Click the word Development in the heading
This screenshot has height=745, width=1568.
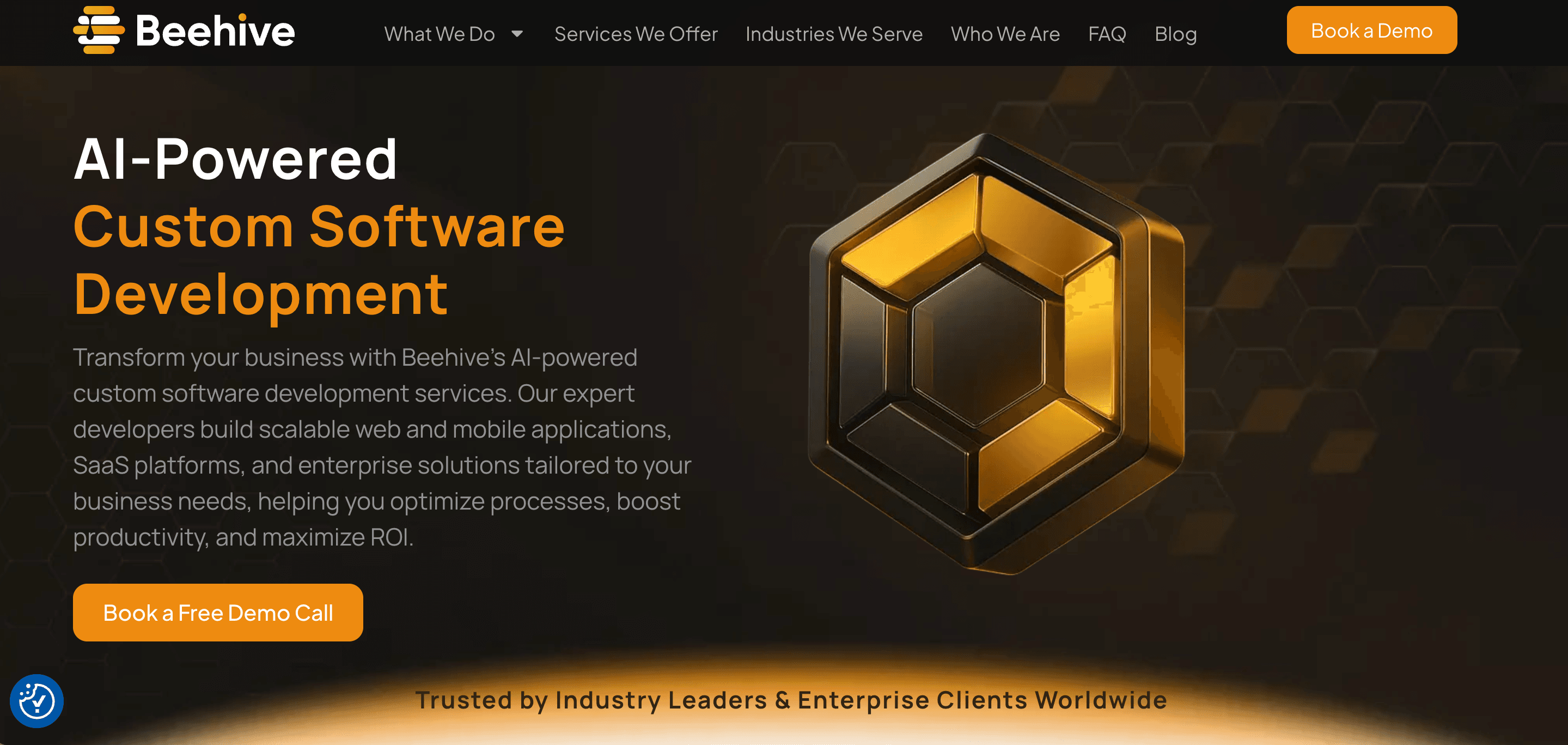261,295
